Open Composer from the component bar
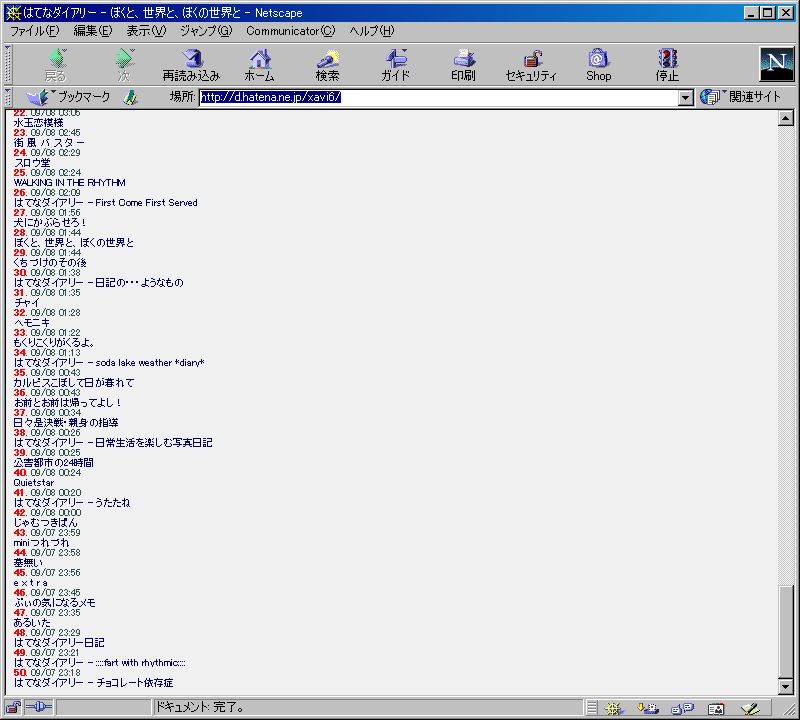This screenshot has width=800, height=720. point(750,708)
